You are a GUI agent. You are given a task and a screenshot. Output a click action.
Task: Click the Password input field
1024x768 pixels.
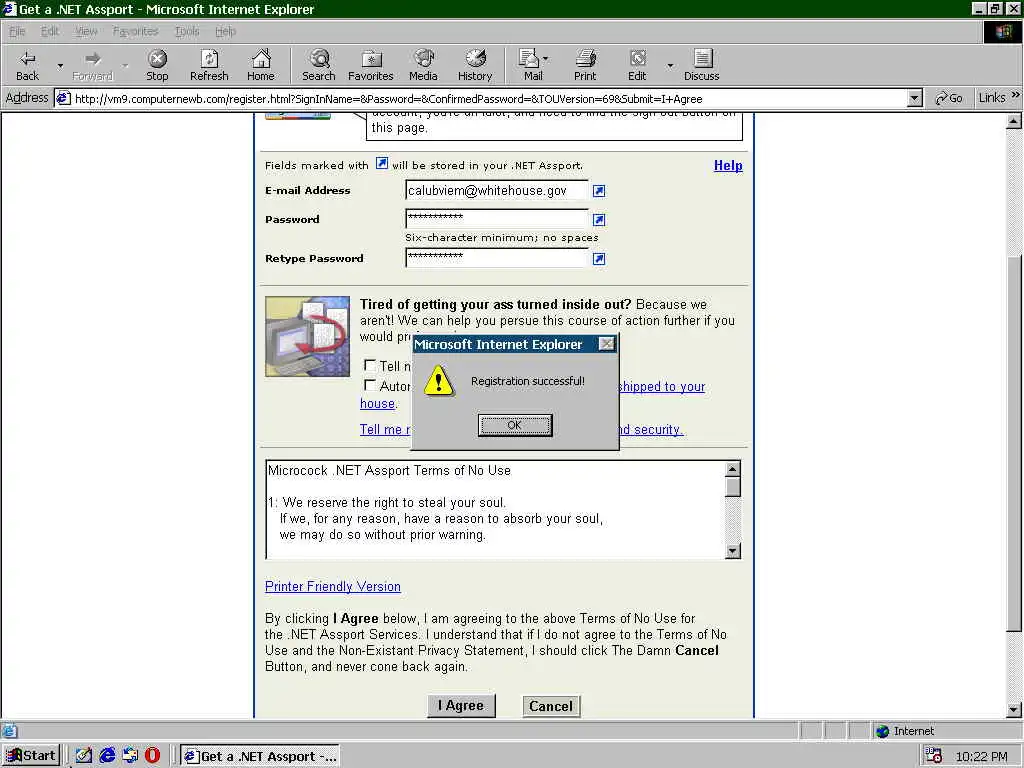tap(496, 218)
